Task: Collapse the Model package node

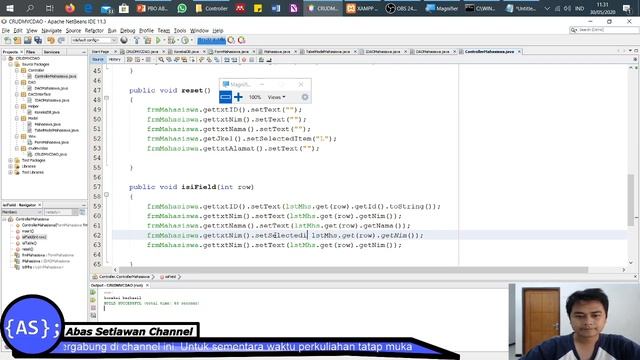Action: (x=17, y=118)
